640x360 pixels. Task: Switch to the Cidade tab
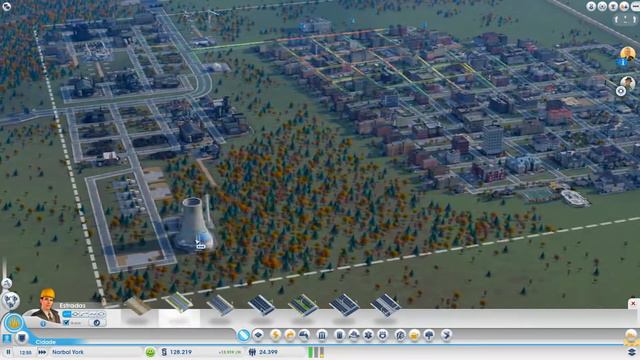point(45,342)
